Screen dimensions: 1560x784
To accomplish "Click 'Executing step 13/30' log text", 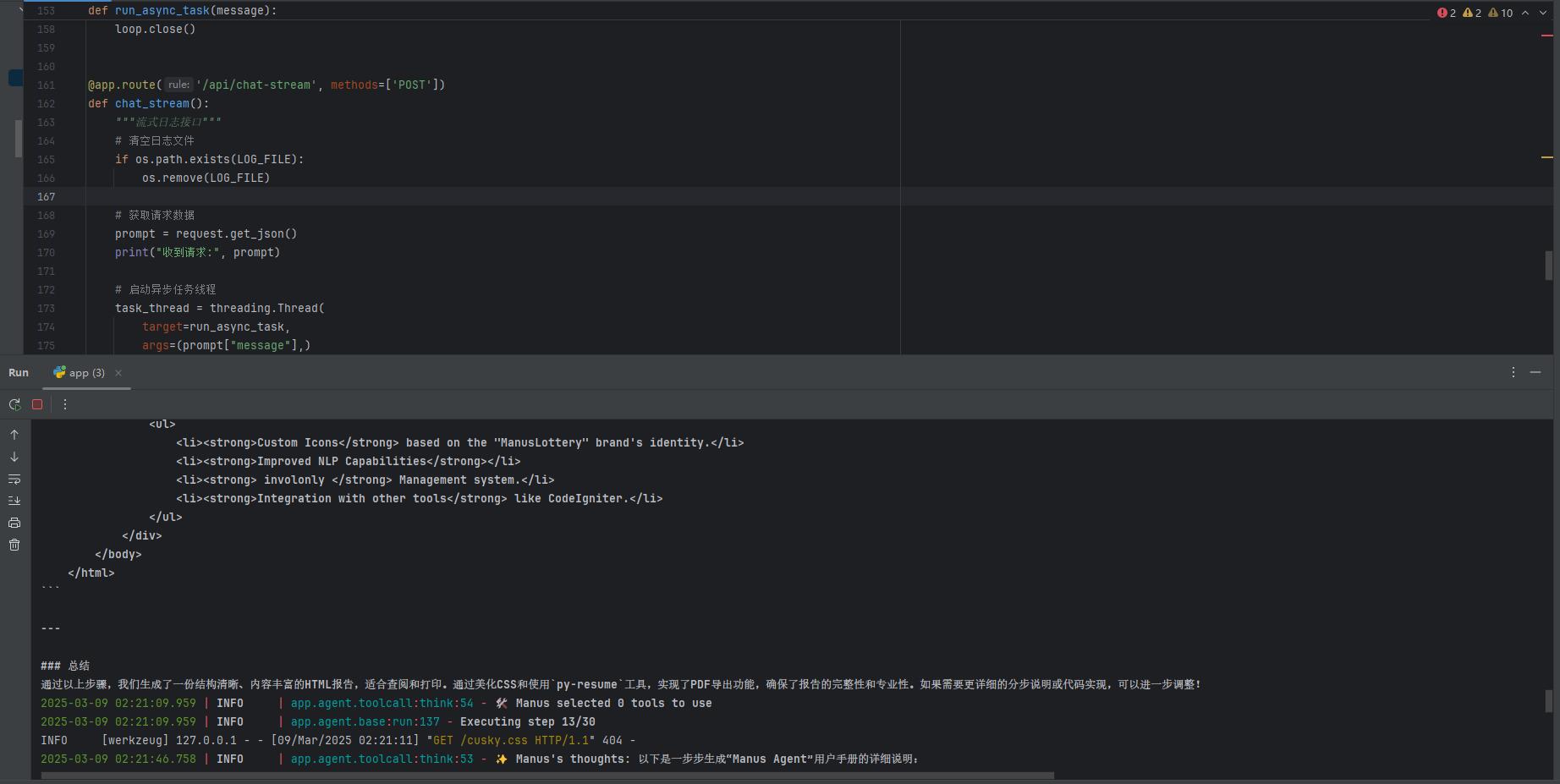I will tap(528, 721).
